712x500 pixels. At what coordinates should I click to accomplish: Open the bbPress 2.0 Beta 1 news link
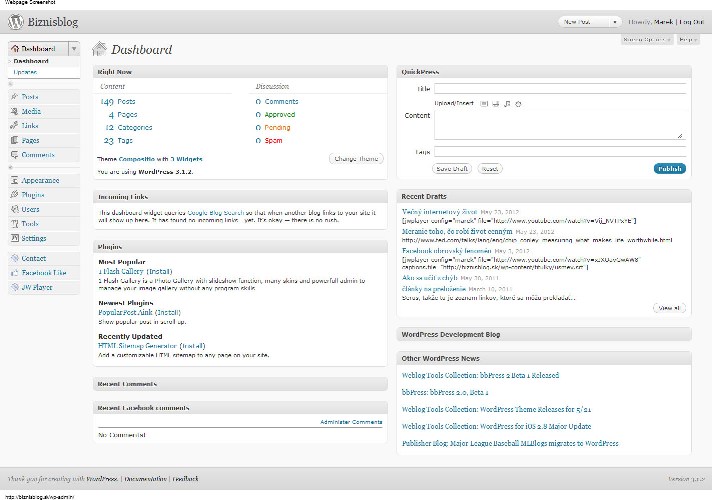[x=445, y=392]
